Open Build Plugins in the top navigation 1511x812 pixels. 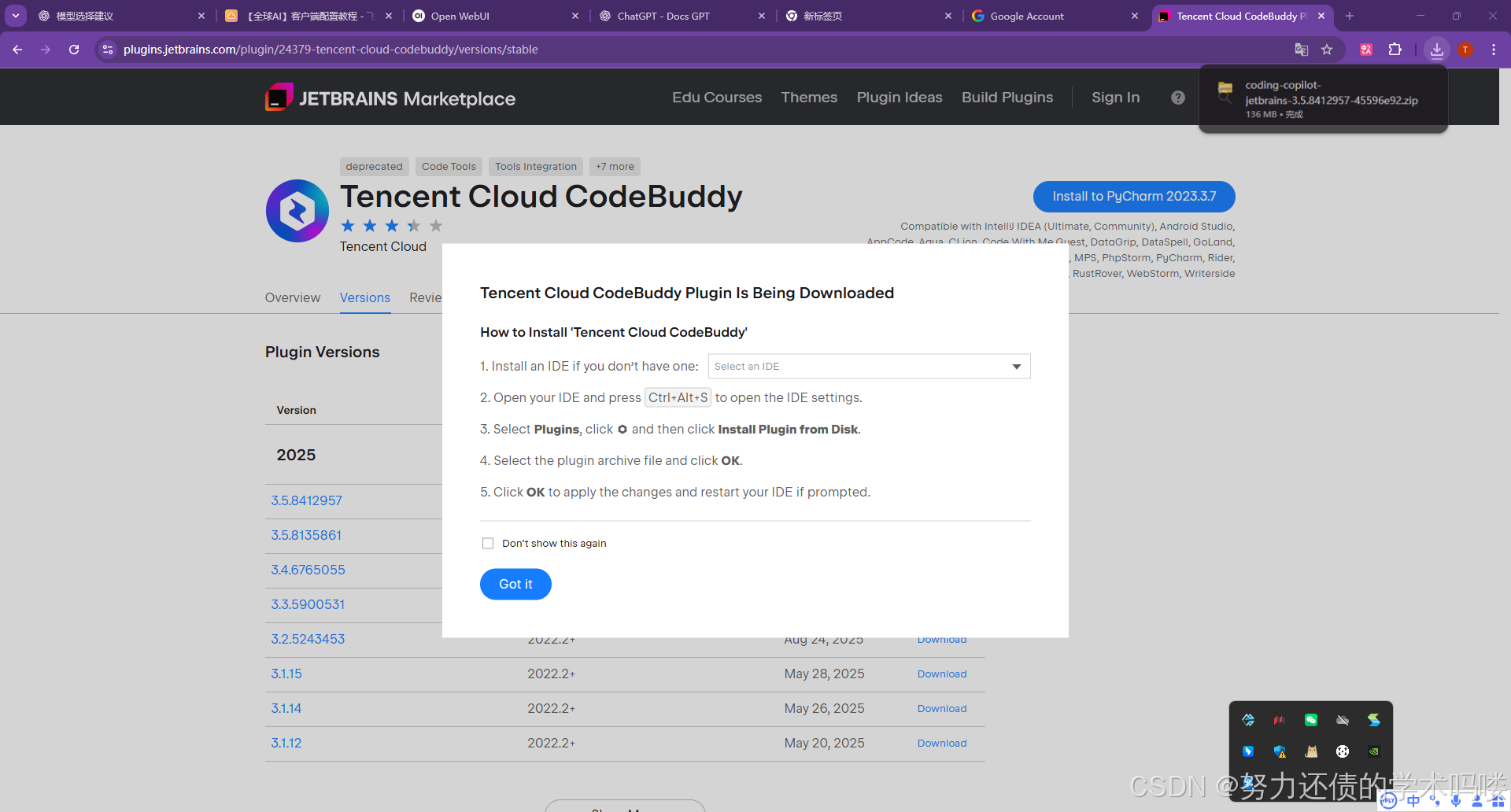pyautogui.click(x=1007, y=98)
